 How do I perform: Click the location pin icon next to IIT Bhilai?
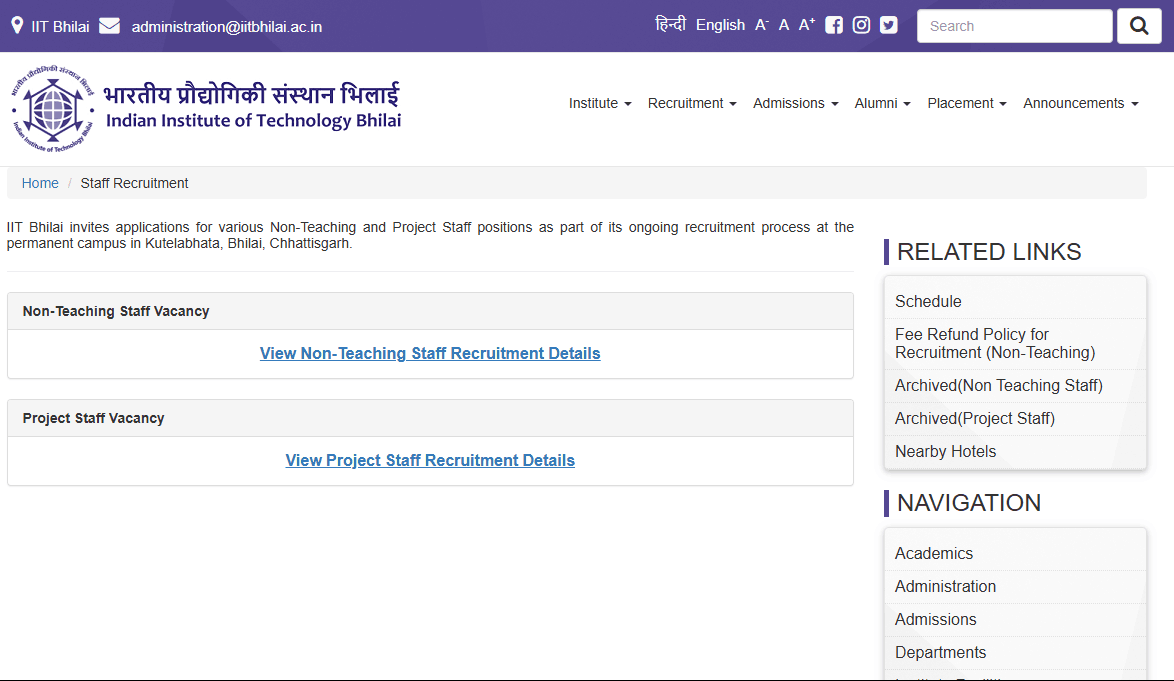tap(16, 25)
